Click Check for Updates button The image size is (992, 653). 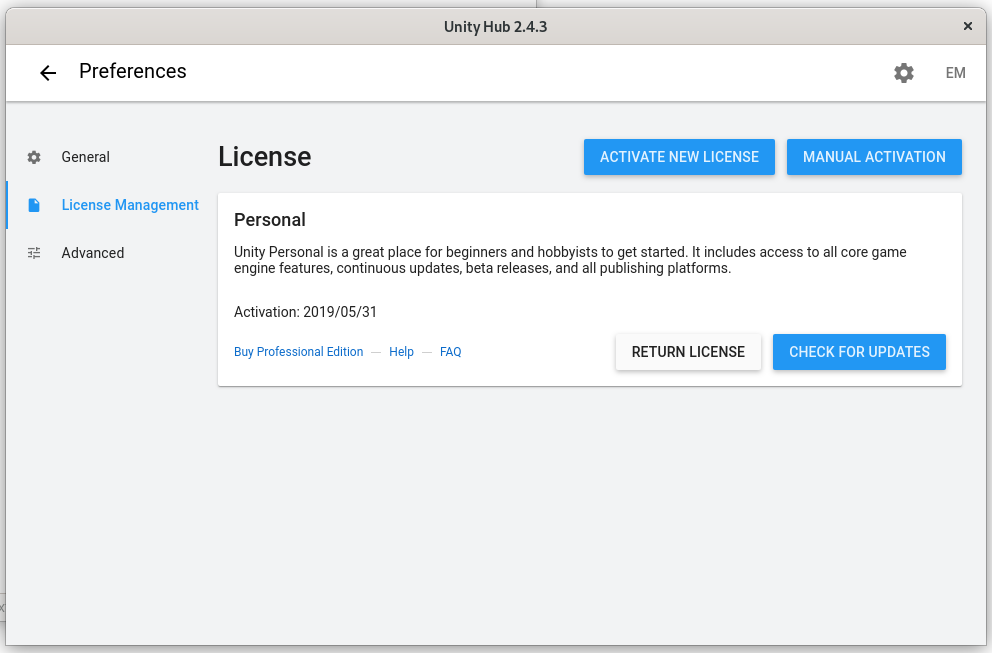[859, 352]
